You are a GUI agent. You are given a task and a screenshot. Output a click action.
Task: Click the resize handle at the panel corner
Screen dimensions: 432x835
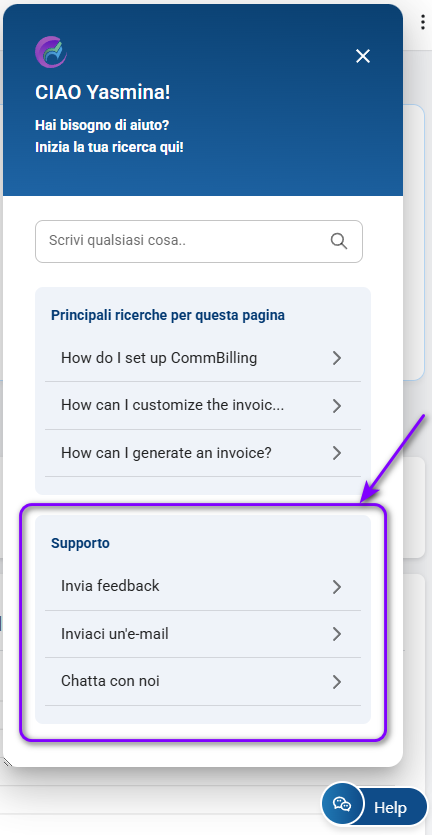[7, 761]
